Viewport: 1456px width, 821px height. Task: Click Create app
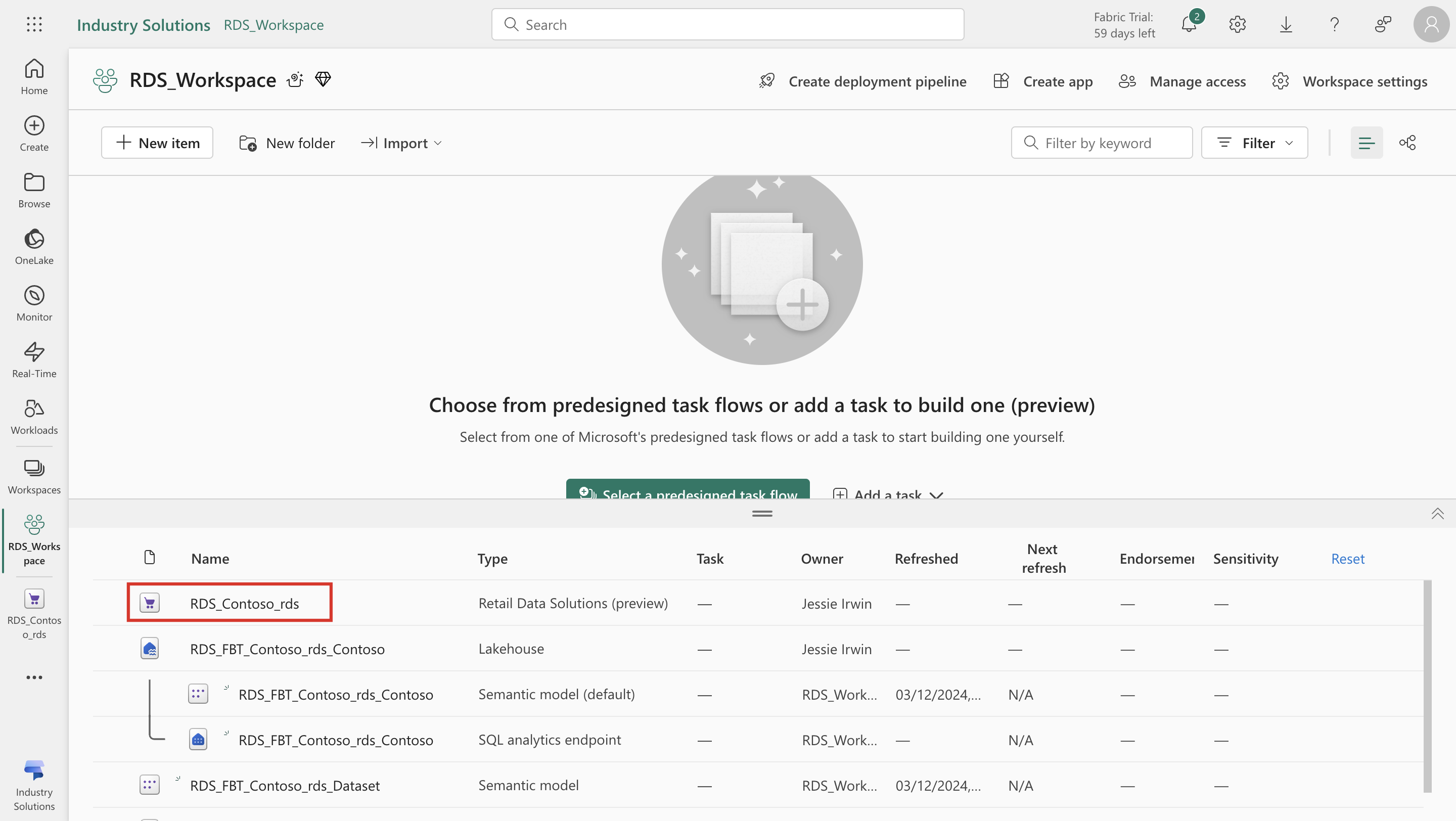point(1043,81)
